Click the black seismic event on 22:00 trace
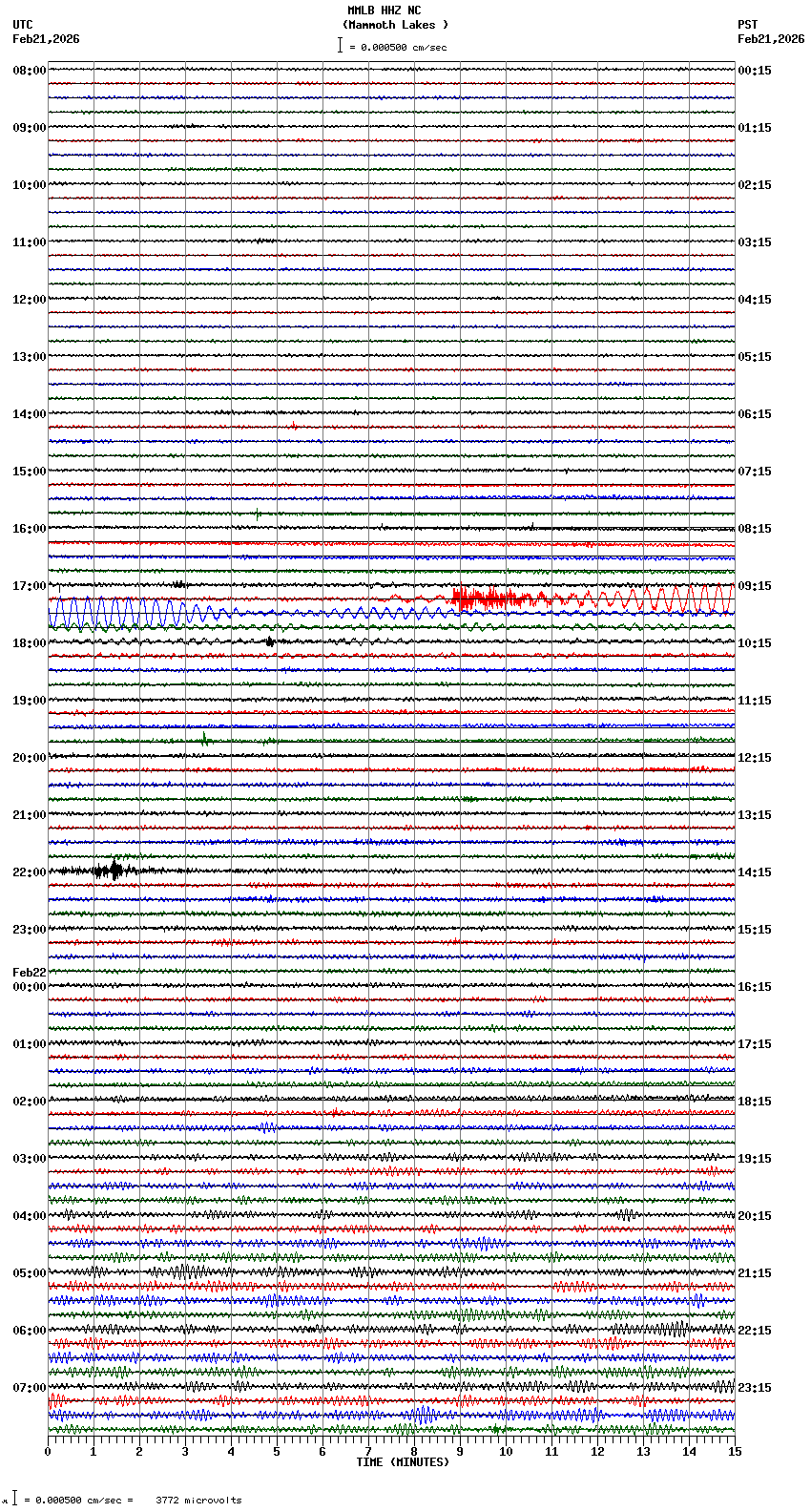 113,870
